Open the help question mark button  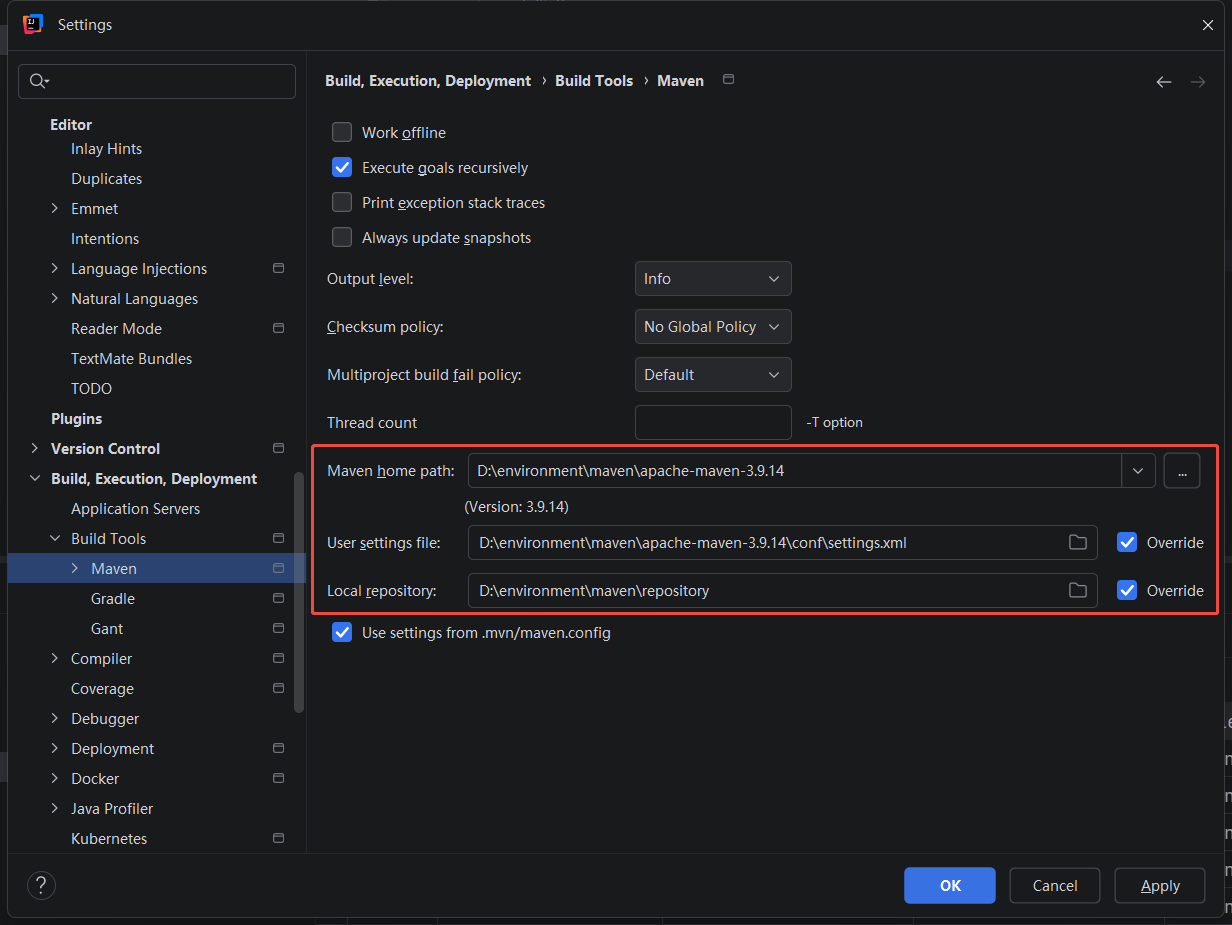pos(41,885)
